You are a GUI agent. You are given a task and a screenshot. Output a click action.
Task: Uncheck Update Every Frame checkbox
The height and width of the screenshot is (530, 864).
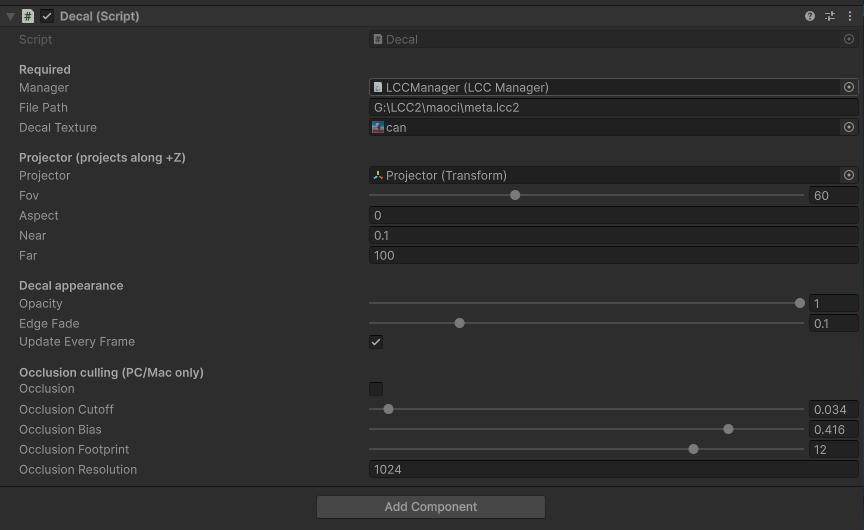click(x=376, y=342)
